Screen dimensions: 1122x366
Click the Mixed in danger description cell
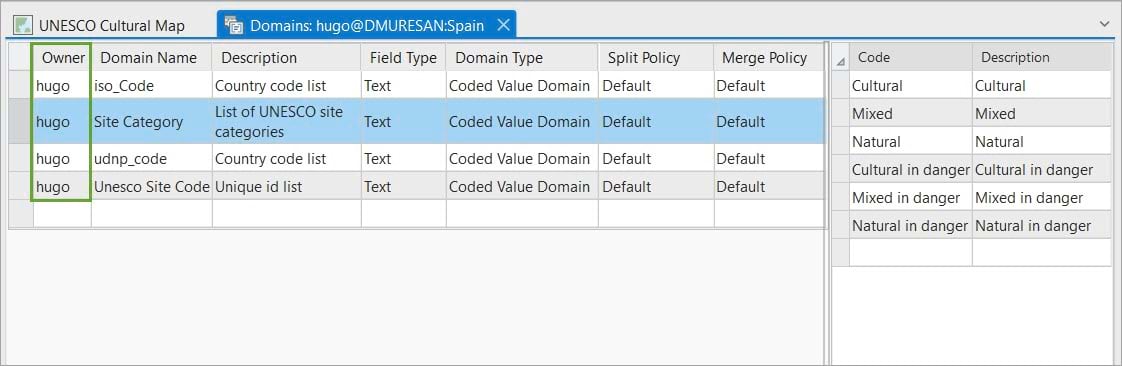click(x=1042, y=198)
